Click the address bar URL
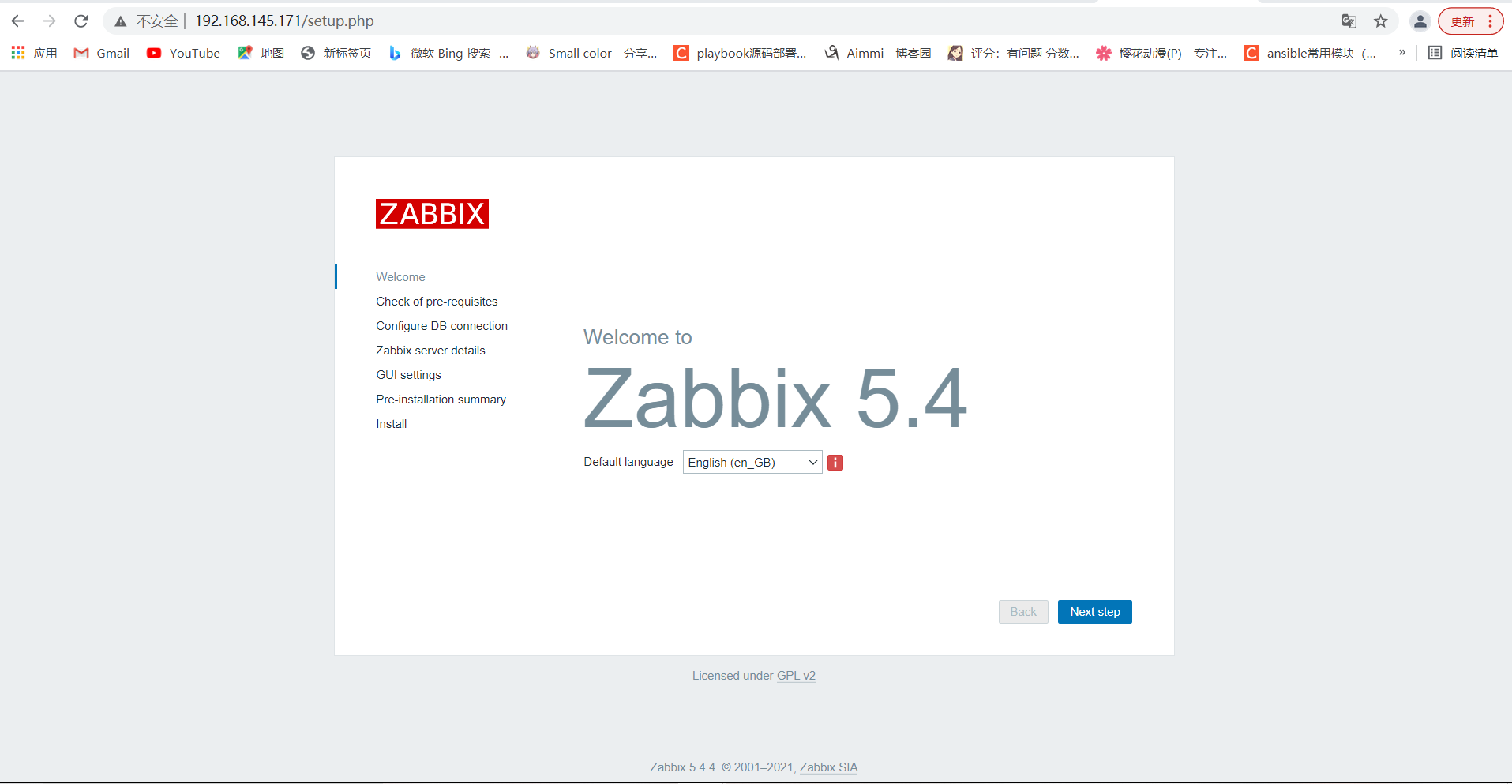Screen dimensions: 1512x784 284,21
